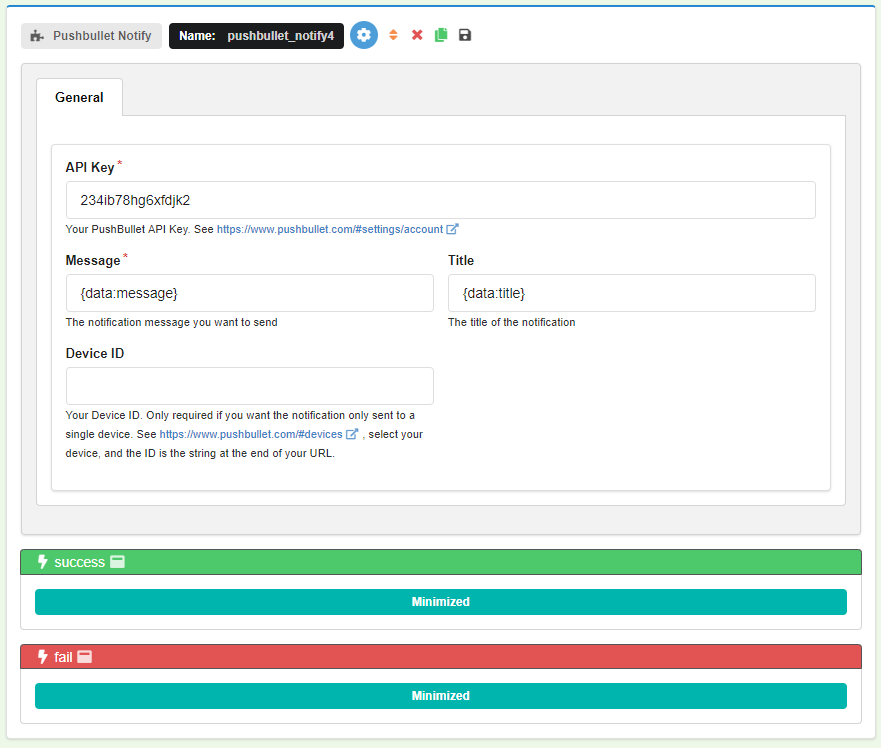Delete the action with the red X icon

[417, 35]
